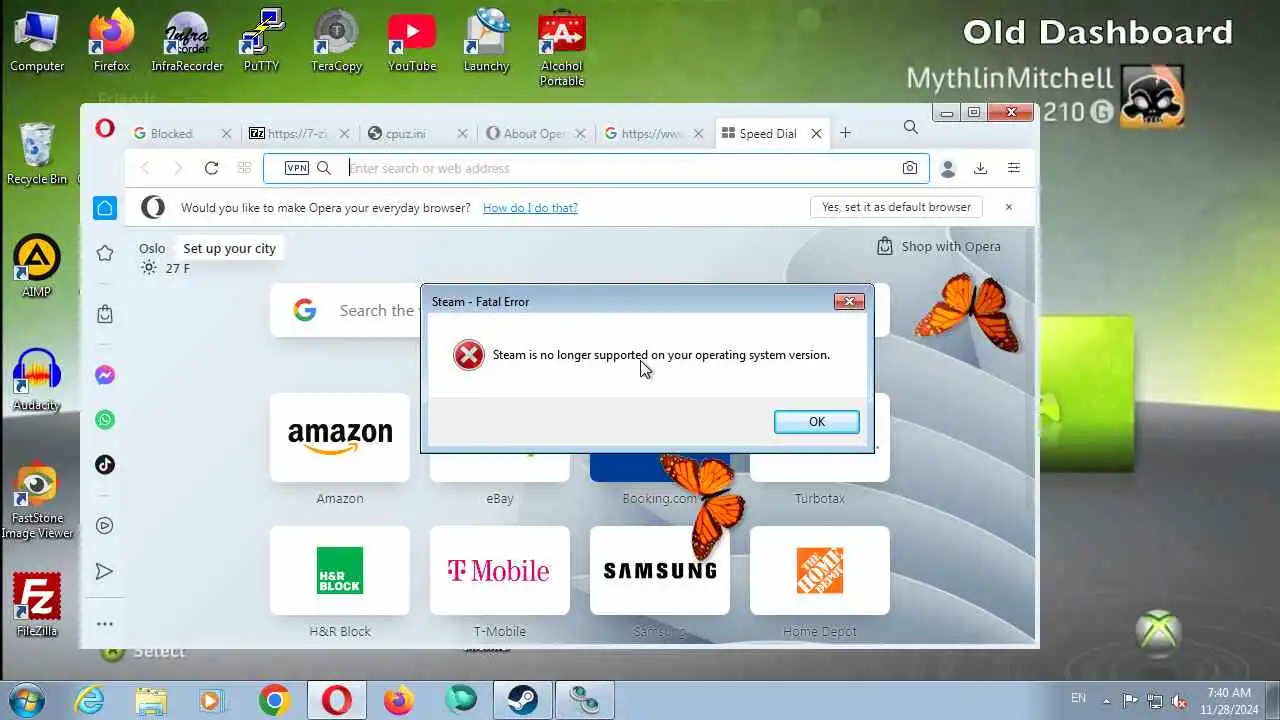Click the 'How do I do that?' link

530,208
